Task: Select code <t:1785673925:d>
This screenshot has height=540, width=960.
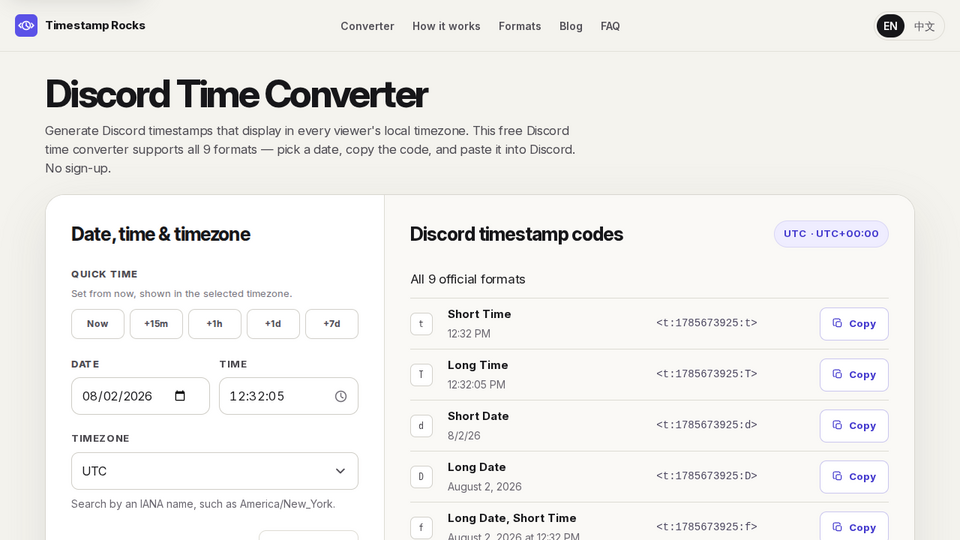Action: [707, 425]
